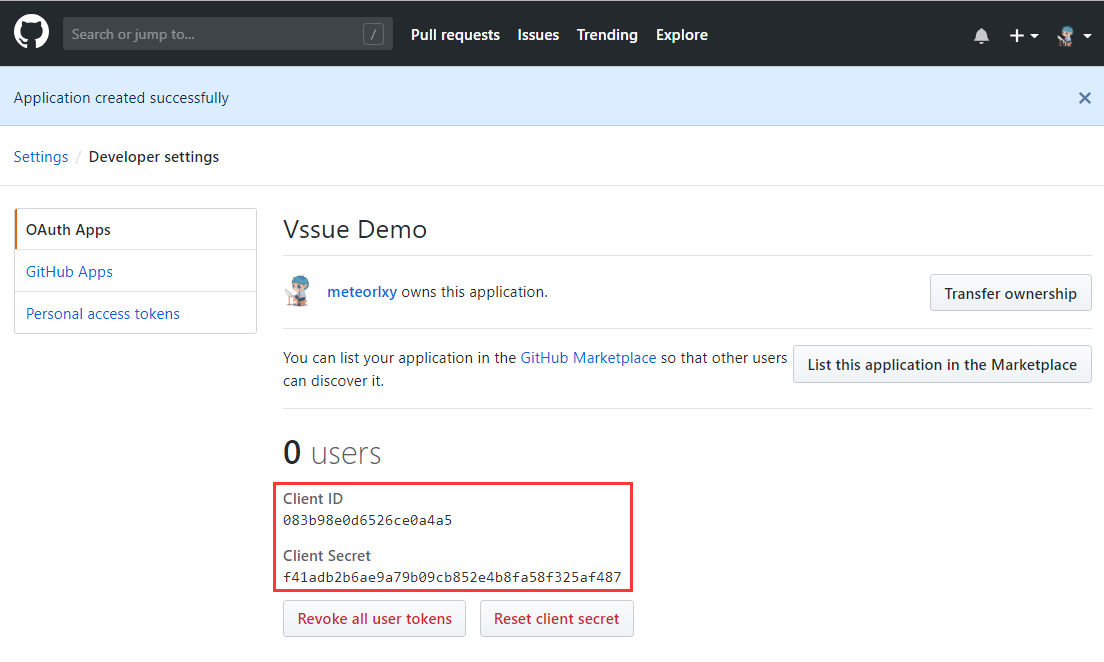
Task: Open notifications via the bell icon
Action: [981, 34]
